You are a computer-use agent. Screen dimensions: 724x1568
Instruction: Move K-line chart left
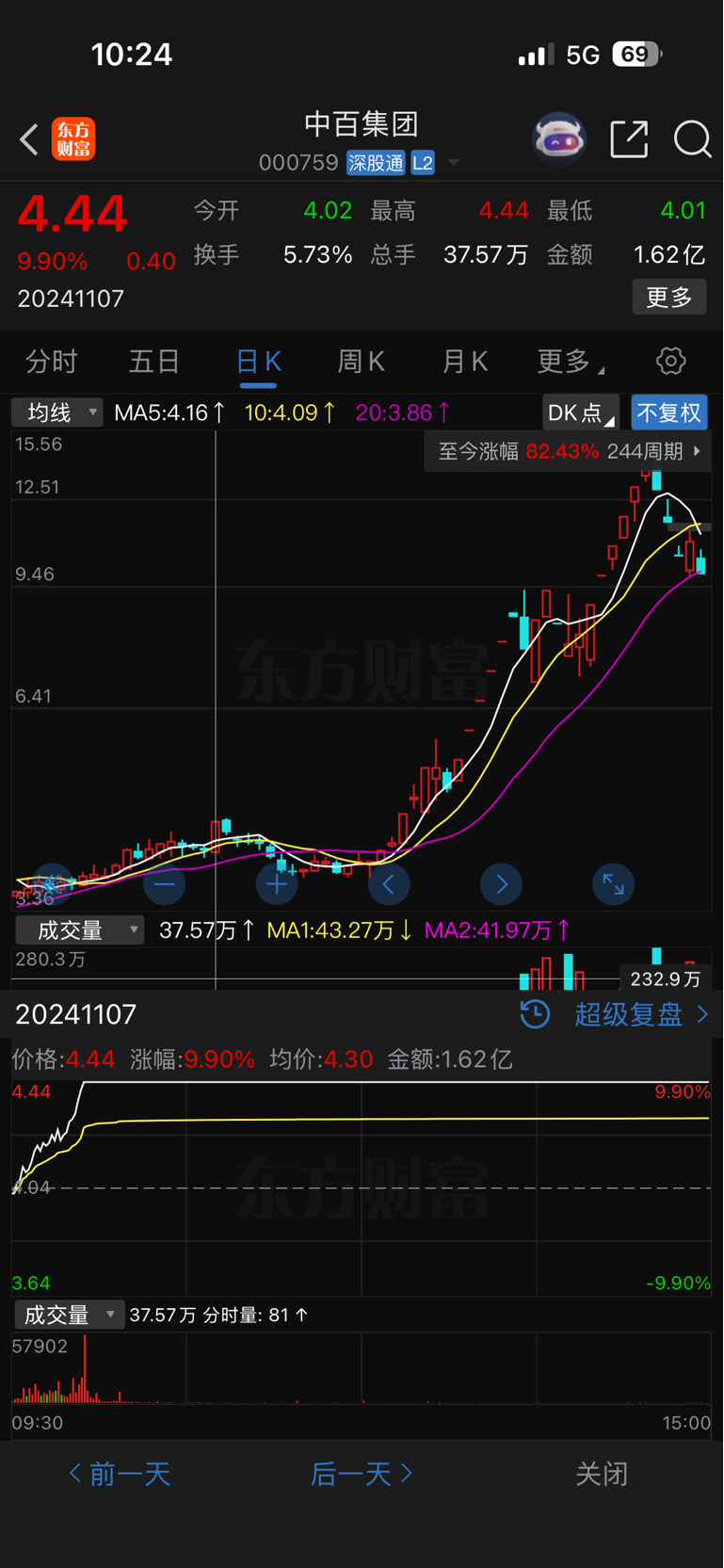(389, 884)
